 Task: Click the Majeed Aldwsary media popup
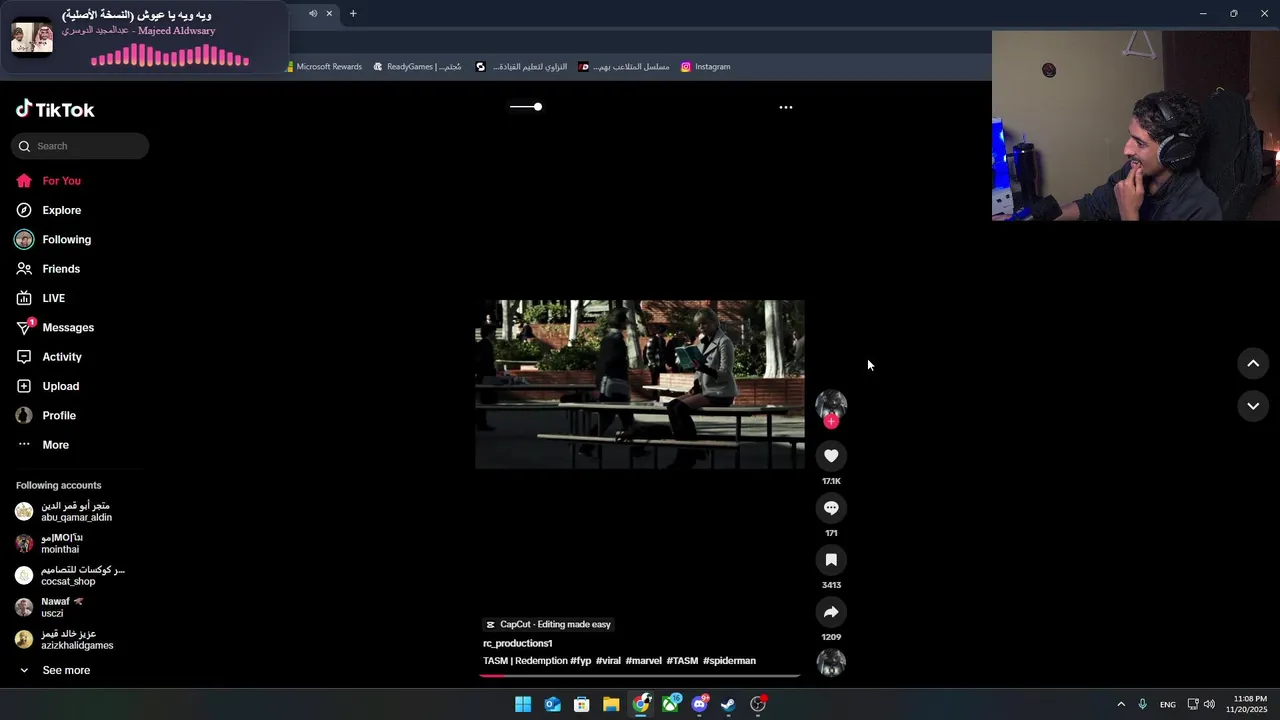(x=144, y=38)
